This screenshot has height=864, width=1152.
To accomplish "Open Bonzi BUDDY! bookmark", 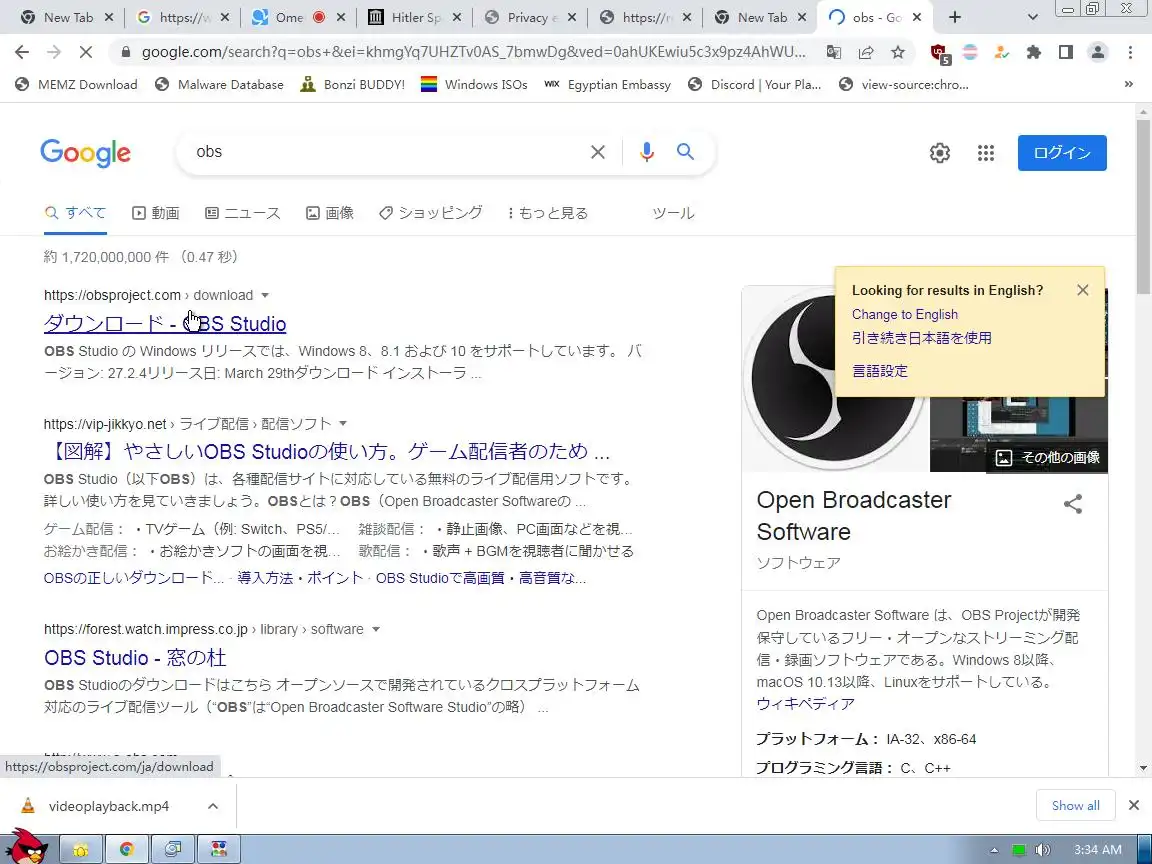I will (x=353, y=84).
